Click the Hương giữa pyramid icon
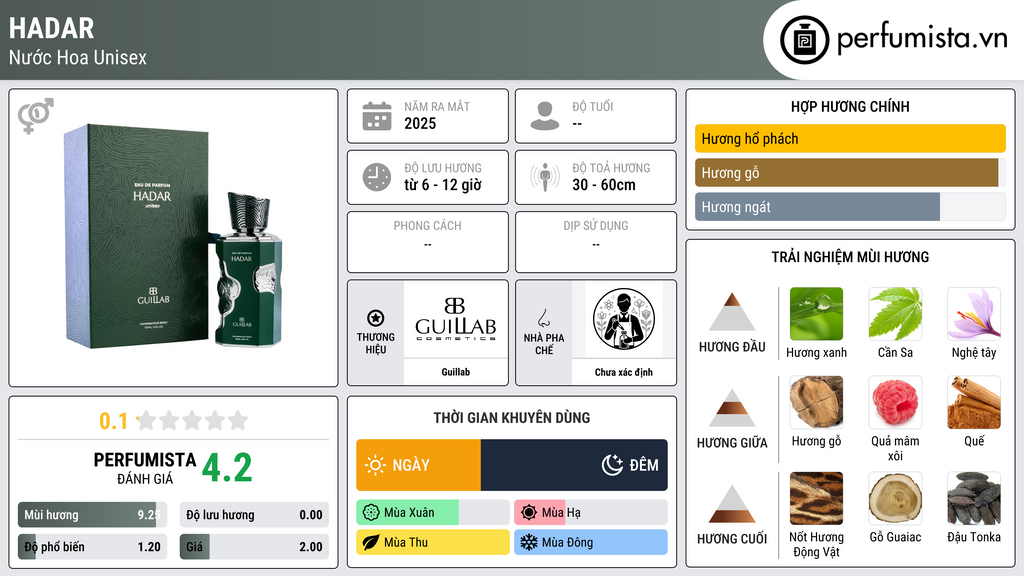Screen dimensions: 1024x576 point(732,408)
